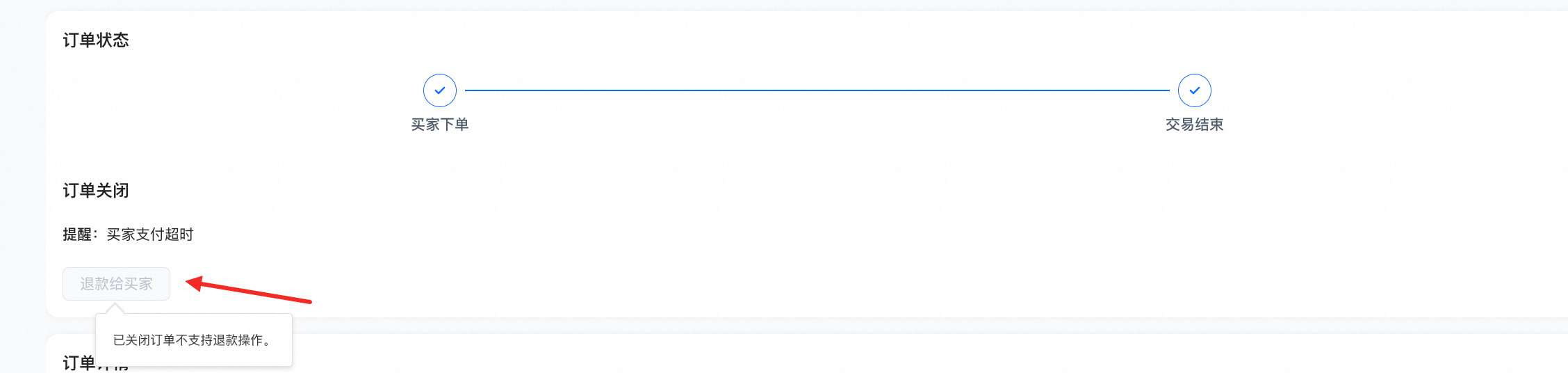Click the partially hidden 订单详情 heading
Viewport: 1568px width, 373px height.
point(80,363)
